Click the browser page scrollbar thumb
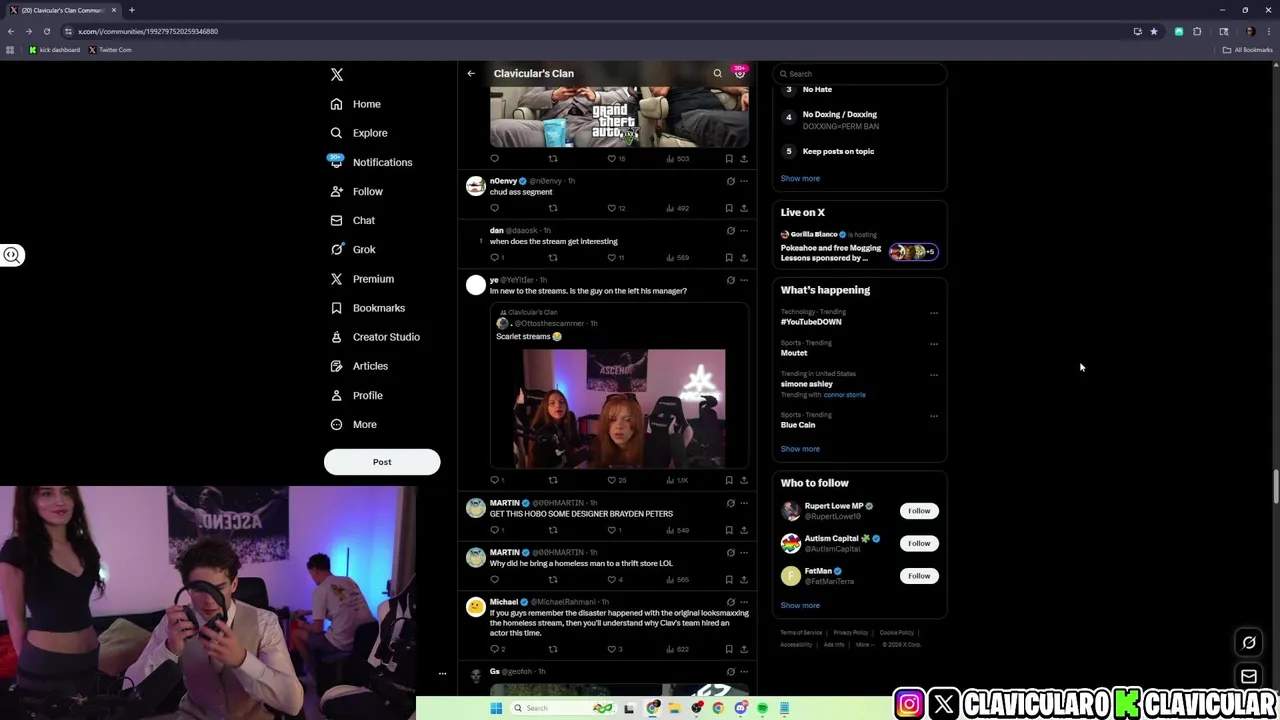This screenshot has height=720, width=1280. [1275, 487]
